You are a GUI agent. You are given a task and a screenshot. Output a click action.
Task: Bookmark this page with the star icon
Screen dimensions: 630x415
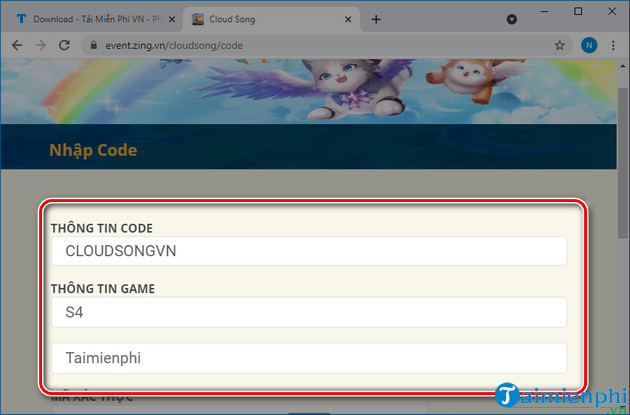tap(559, 45)
